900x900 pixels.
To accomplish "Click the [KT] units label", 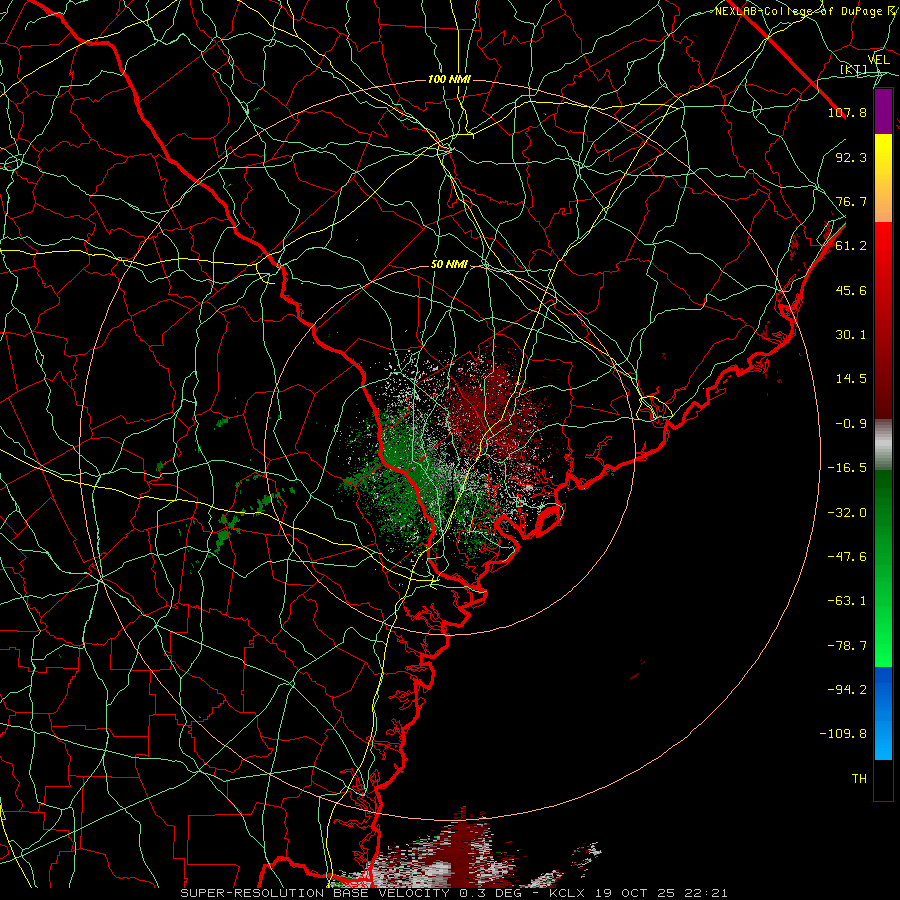I will (x=853, y=69).
